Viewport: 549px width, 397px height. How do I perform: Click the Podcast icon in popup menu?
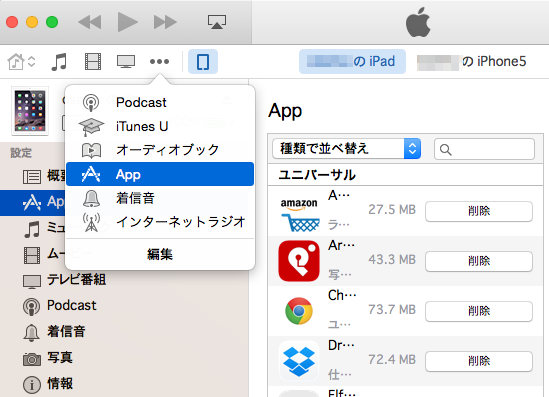click(x=91, y=103)
